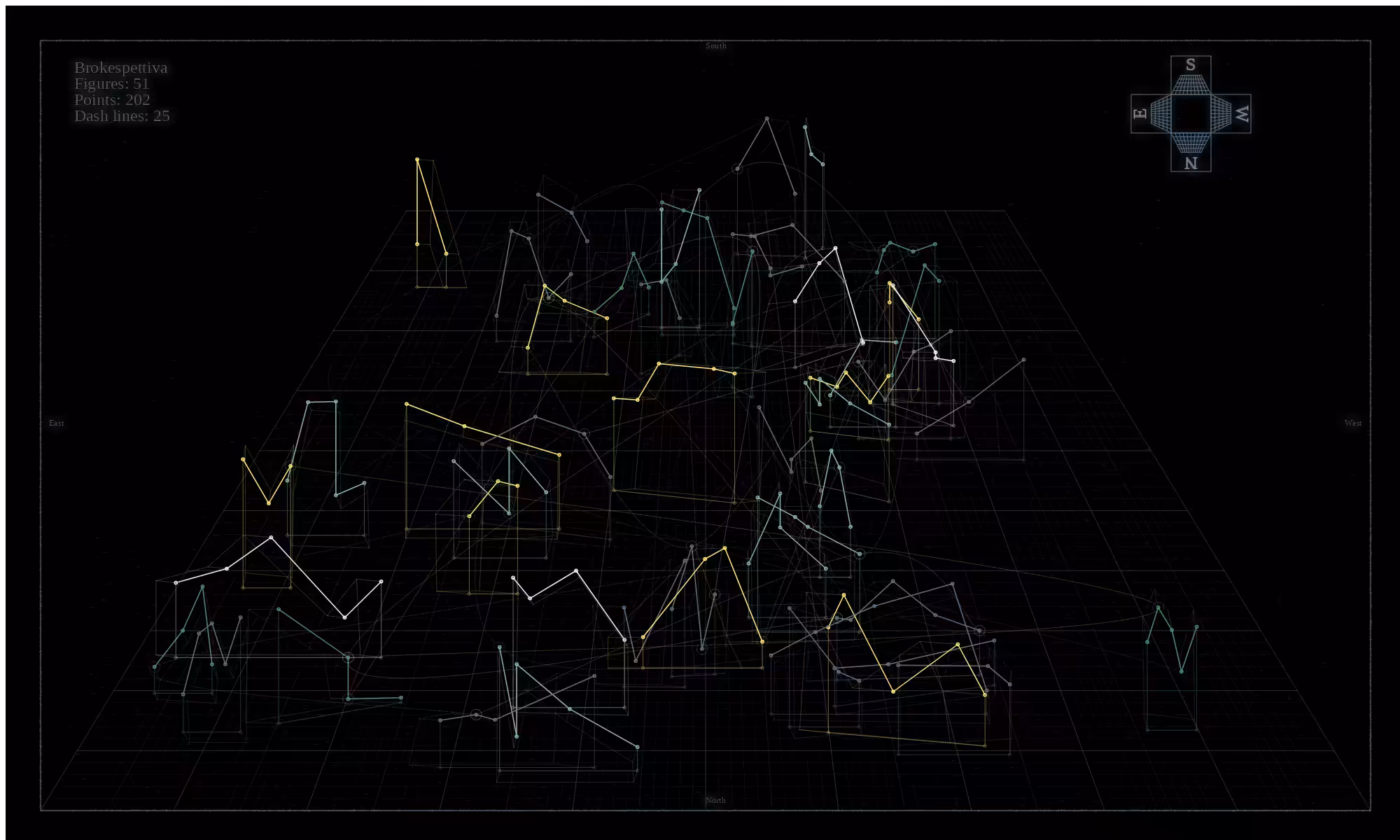The width and height of the screenshot is (1400, 840).
Task: Click the 'North' label on the frame edge
Action: [715, 801]
